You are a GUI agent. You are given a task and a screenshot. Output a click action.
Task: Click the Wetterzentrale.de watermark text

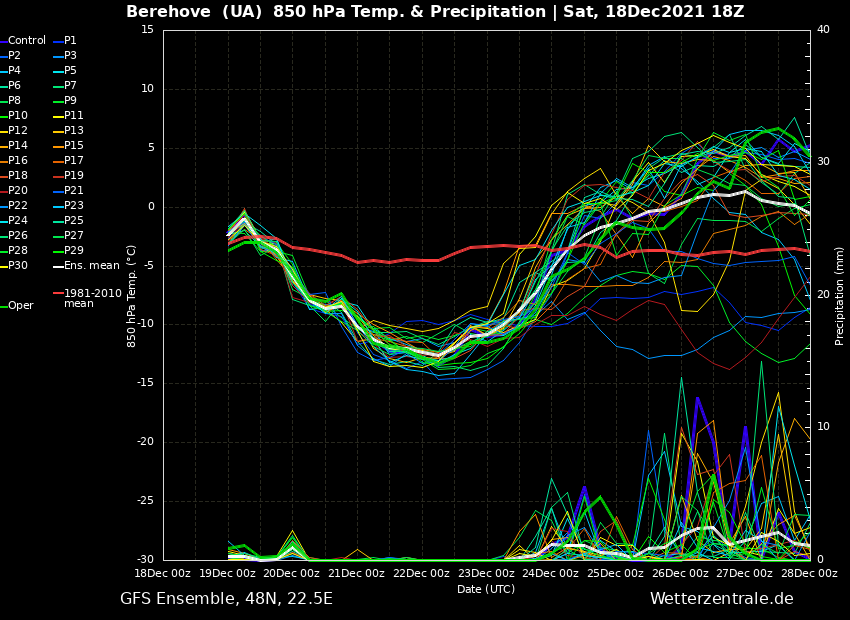[x=721, y=599]
